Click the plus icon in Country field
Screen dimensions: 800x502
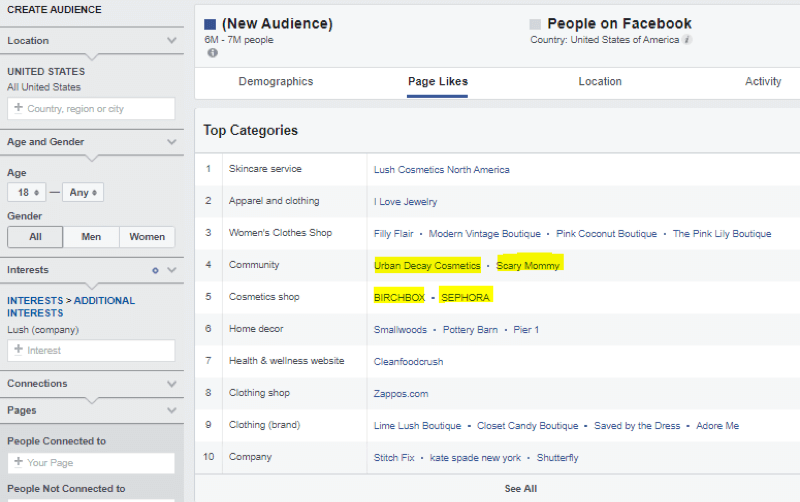(18, 108)
